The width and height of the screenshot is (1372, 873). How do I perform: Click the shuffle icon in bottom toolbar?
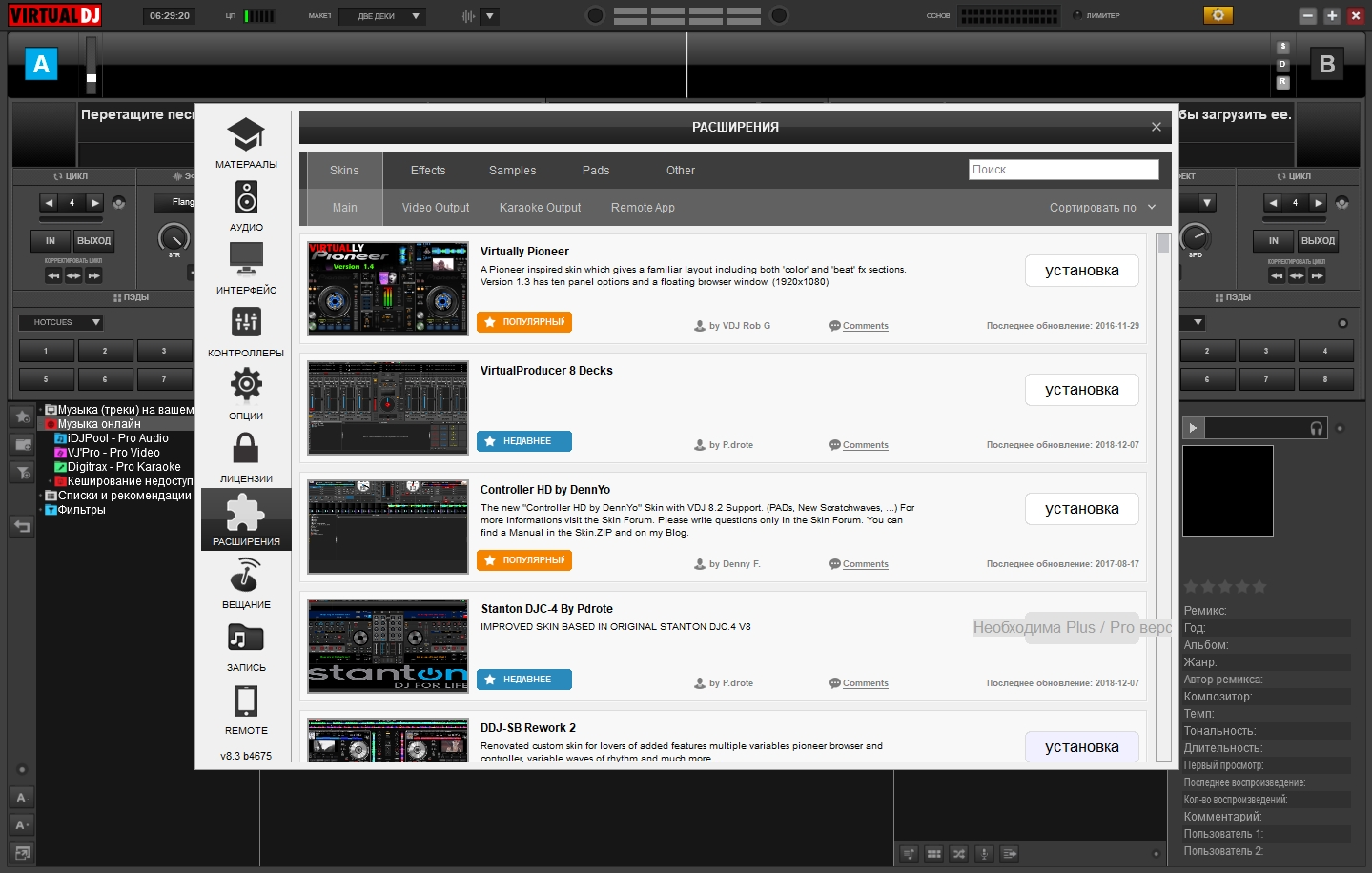click(959, 854)
